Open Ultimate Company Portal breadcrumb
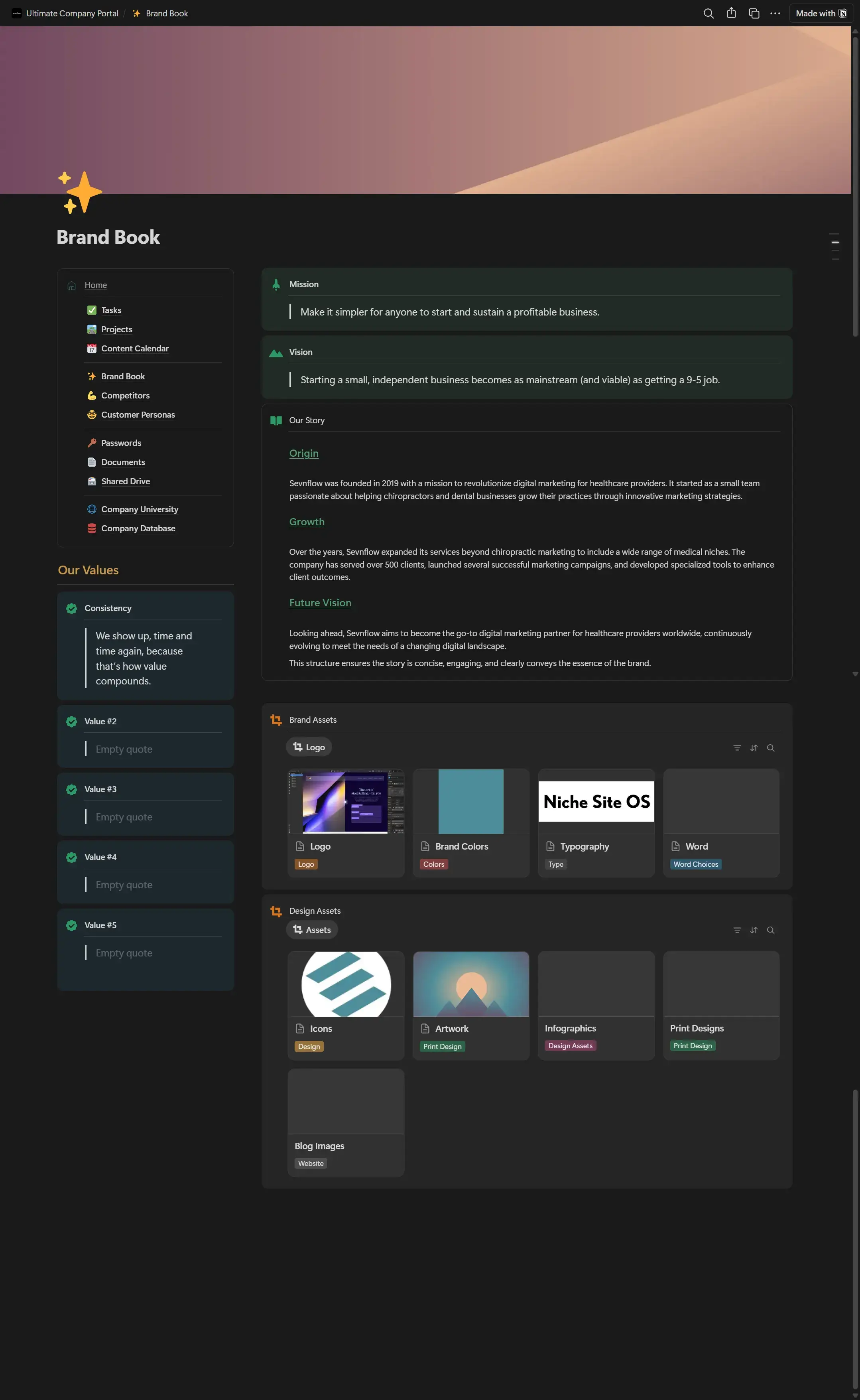The height and width of the screenshot is (1400, 860). [x=72, y=13]
